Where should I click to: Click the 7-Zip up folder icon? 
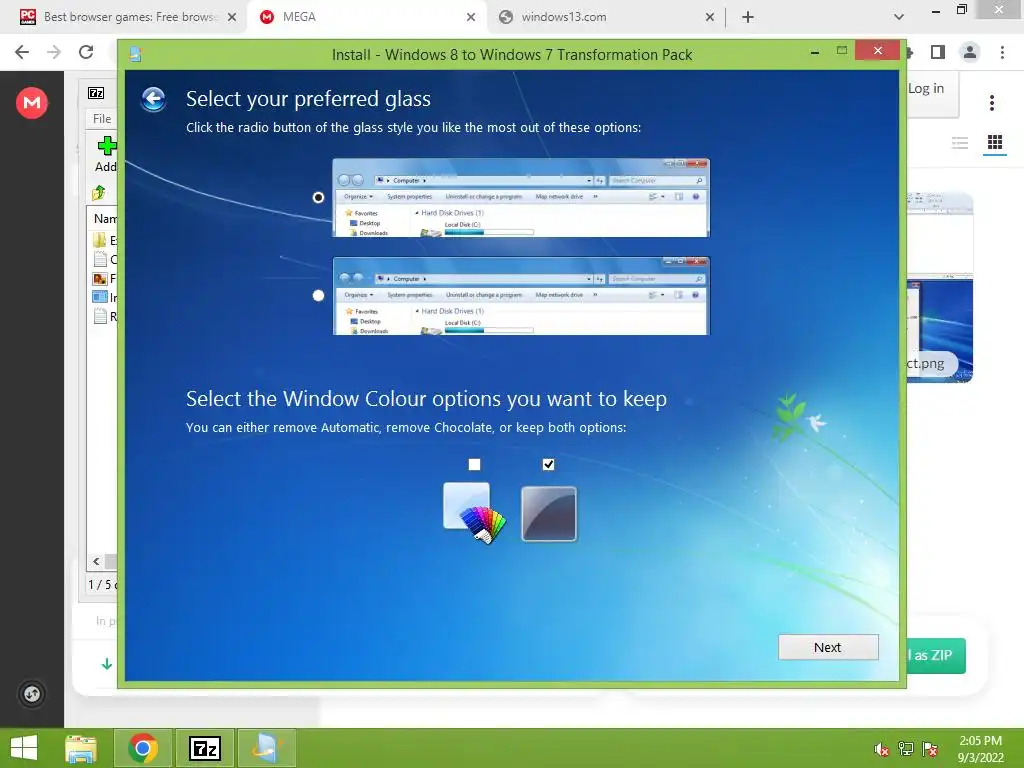(x=99, y=193)
